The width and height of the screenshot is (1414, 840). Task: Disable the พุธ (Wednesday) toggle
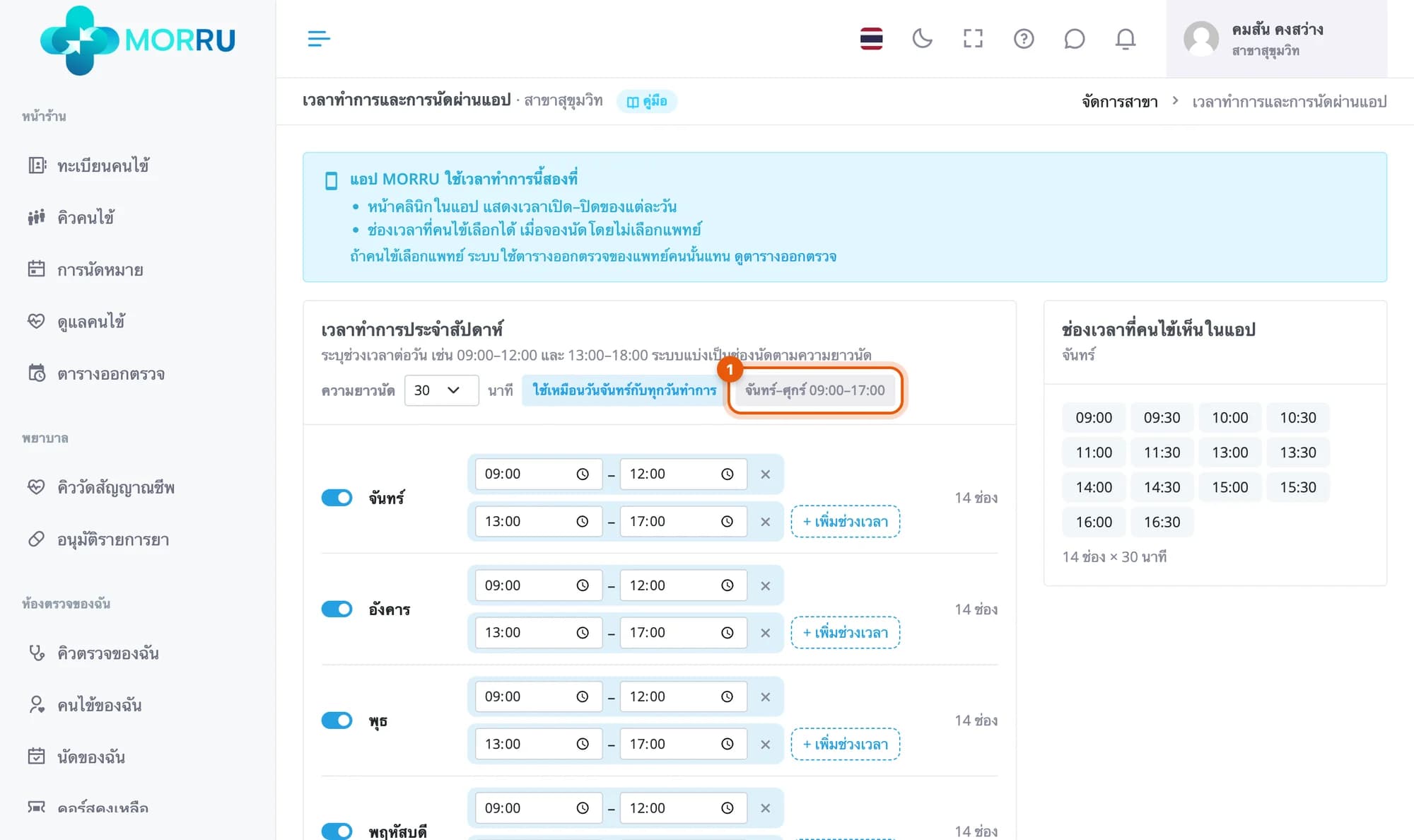coord(337,721)
